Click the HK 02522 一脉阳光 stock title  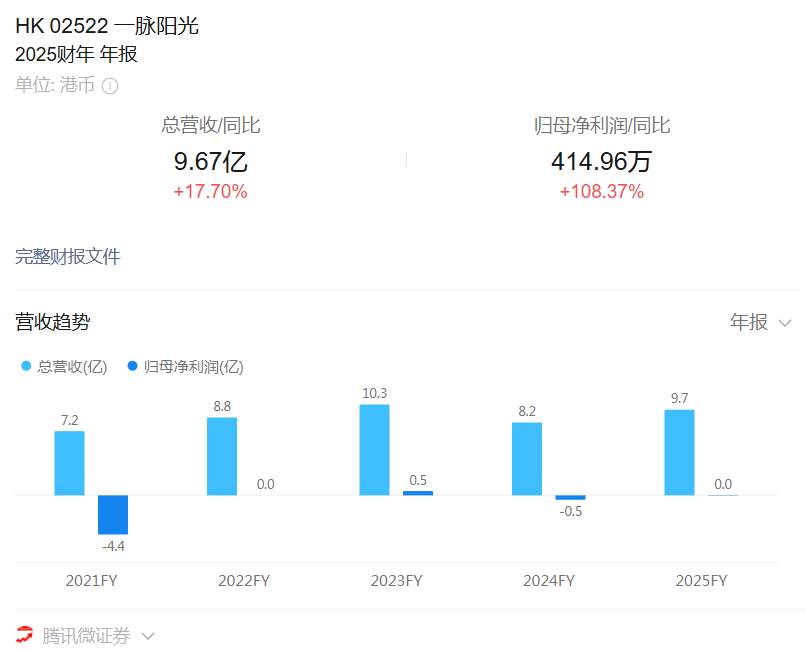[107, 26]
